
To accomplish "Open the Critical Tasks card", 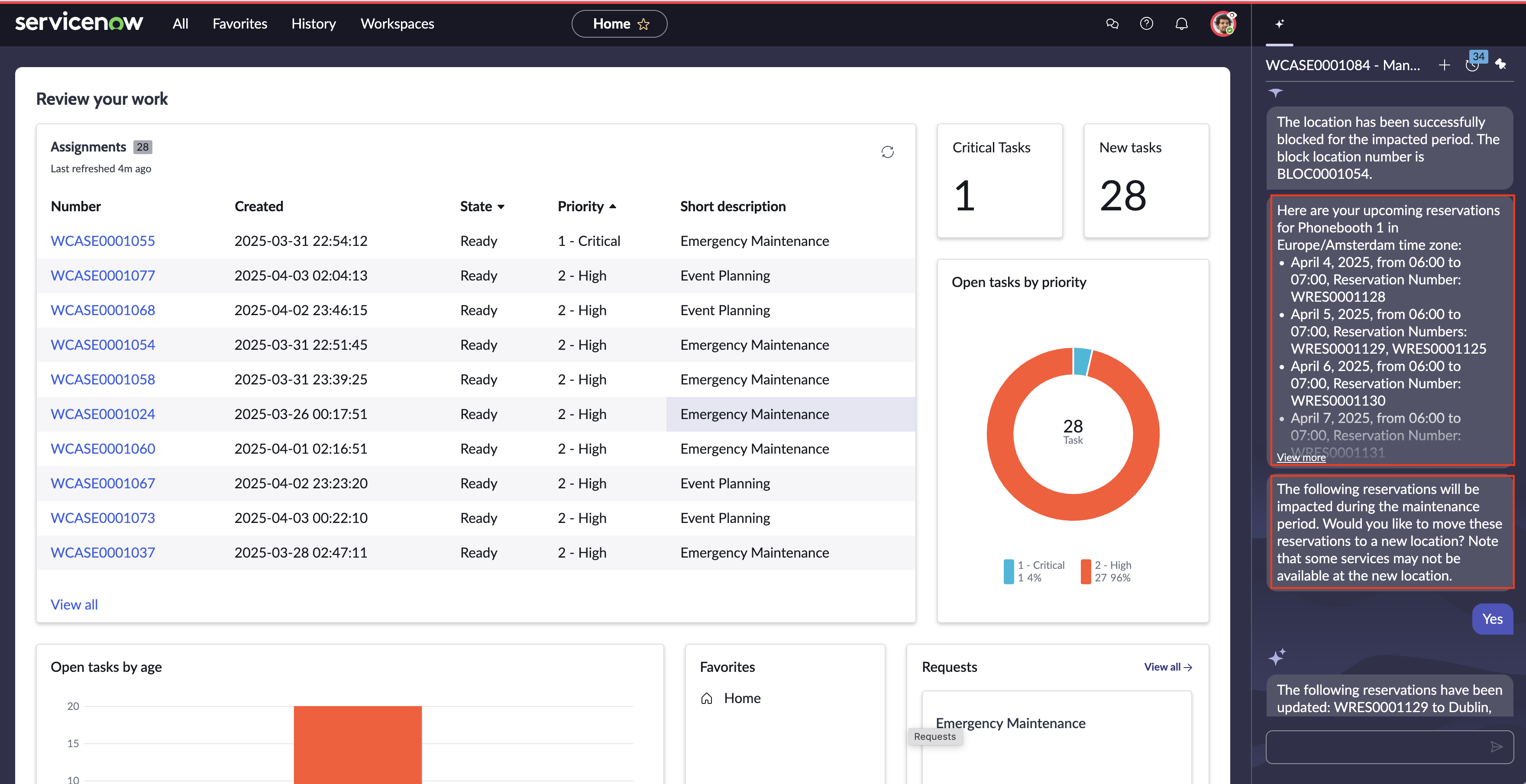I will point(999,181).
